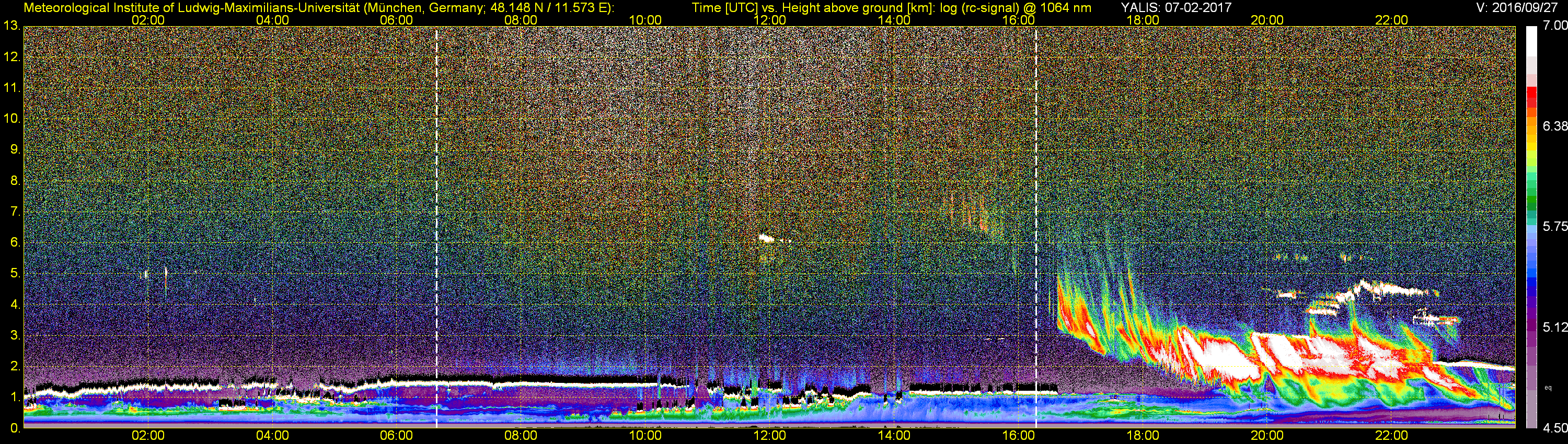Click the 7 km height axis label
This screenshot has width=1568, height=444.
tap(15, 212)
